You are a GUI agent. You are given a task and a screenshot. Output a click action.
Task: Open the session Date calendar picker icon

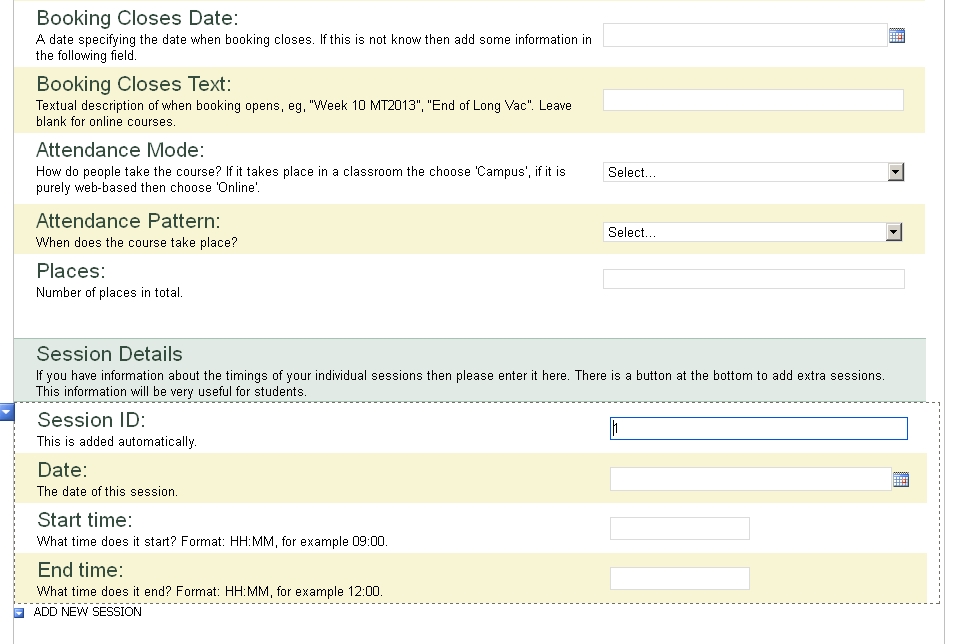(900, 480)
